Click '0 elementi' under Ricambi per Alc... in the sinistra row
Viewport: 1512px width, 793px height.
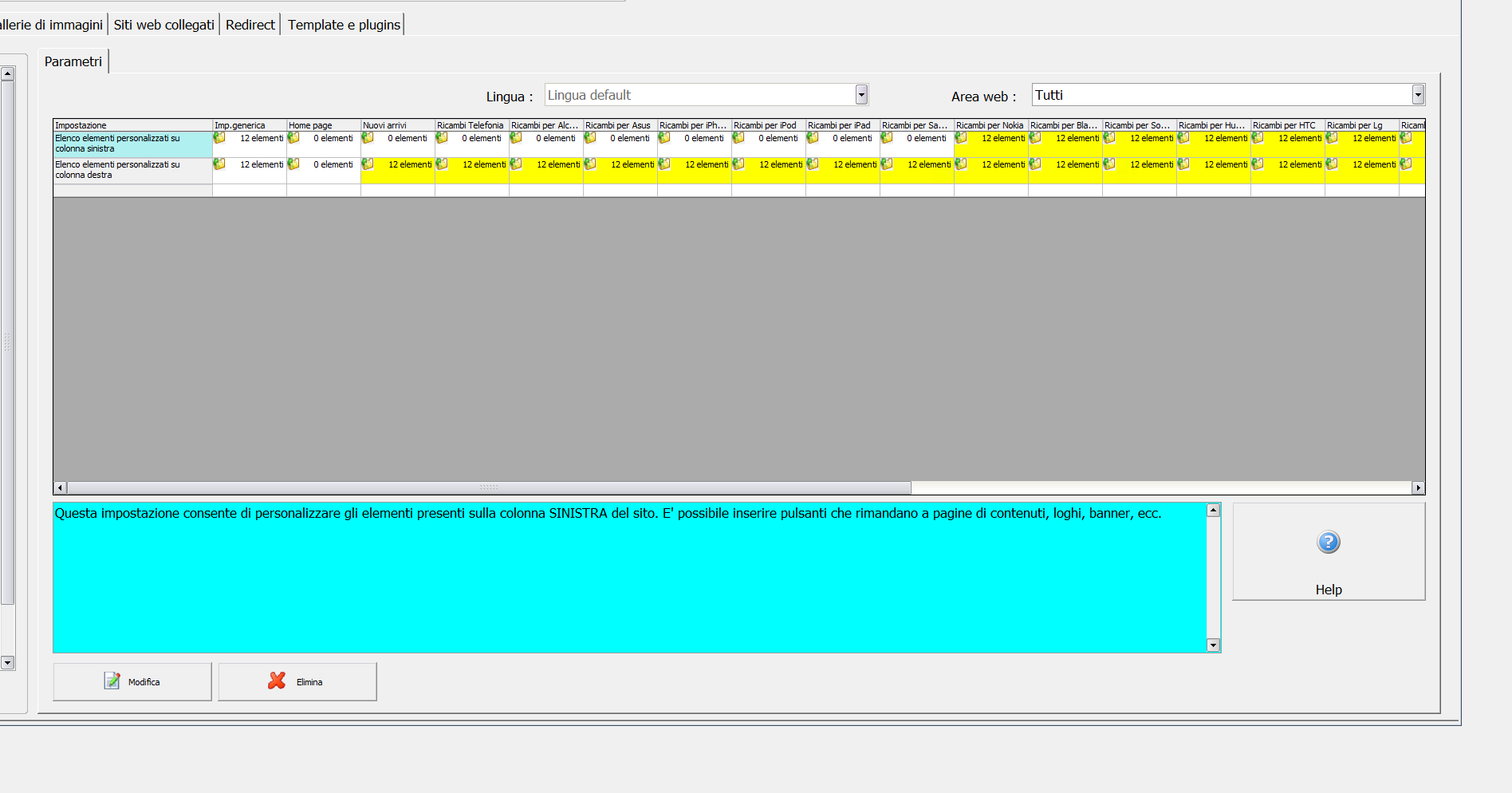556,138
